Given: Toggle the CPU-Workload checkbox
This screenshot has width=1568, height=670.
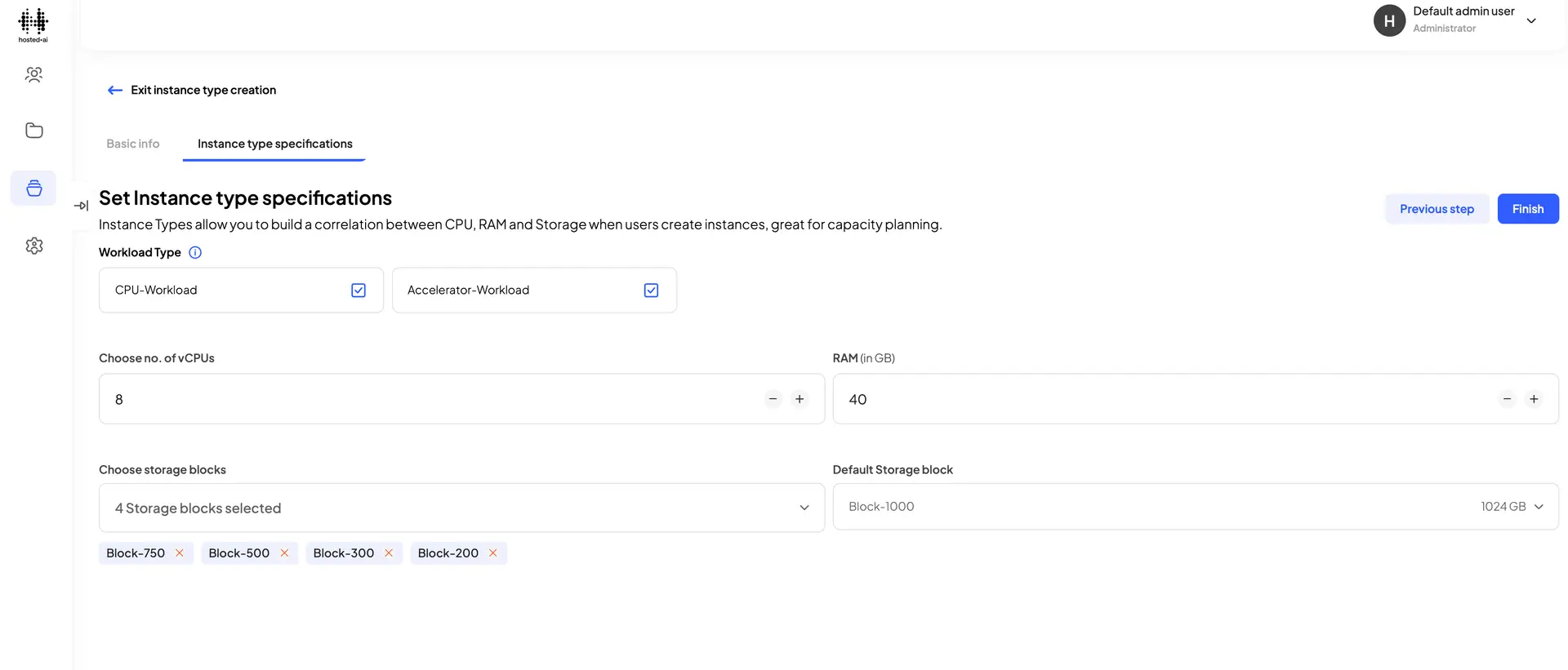Looking at the screenshot, I should tap(359, 291).
